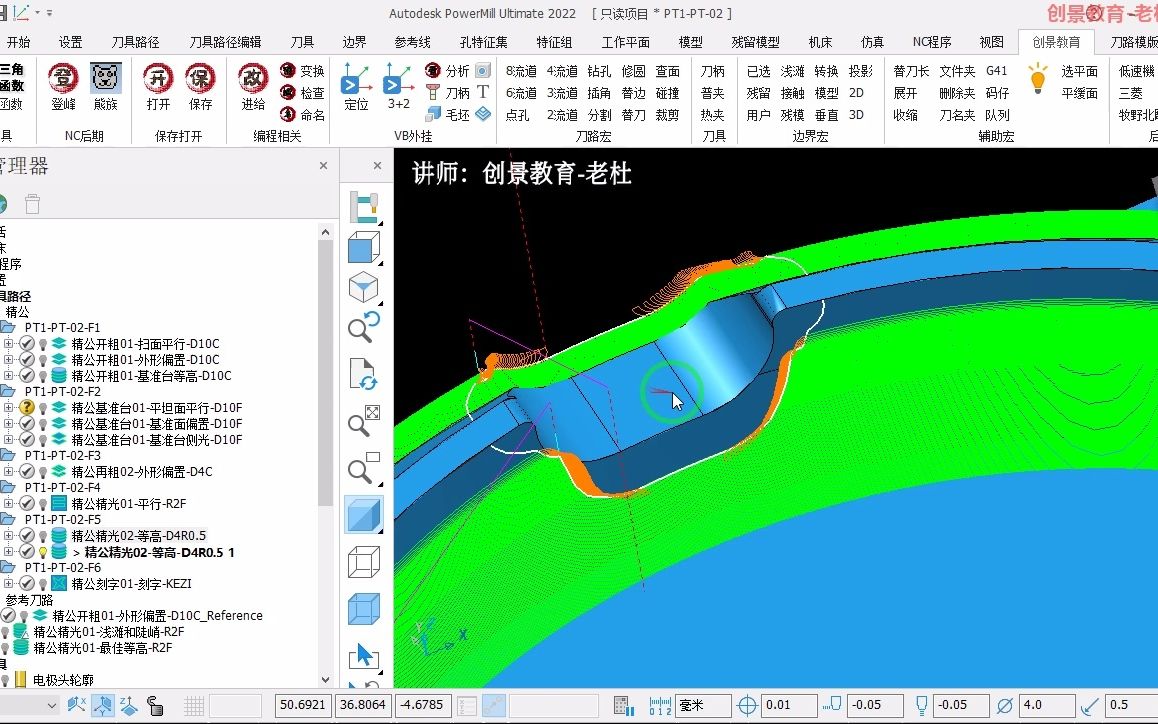Screen dimensions: 1158x724
Task: Click the 浅滩 boundary macro button
Action: point(792,71)
